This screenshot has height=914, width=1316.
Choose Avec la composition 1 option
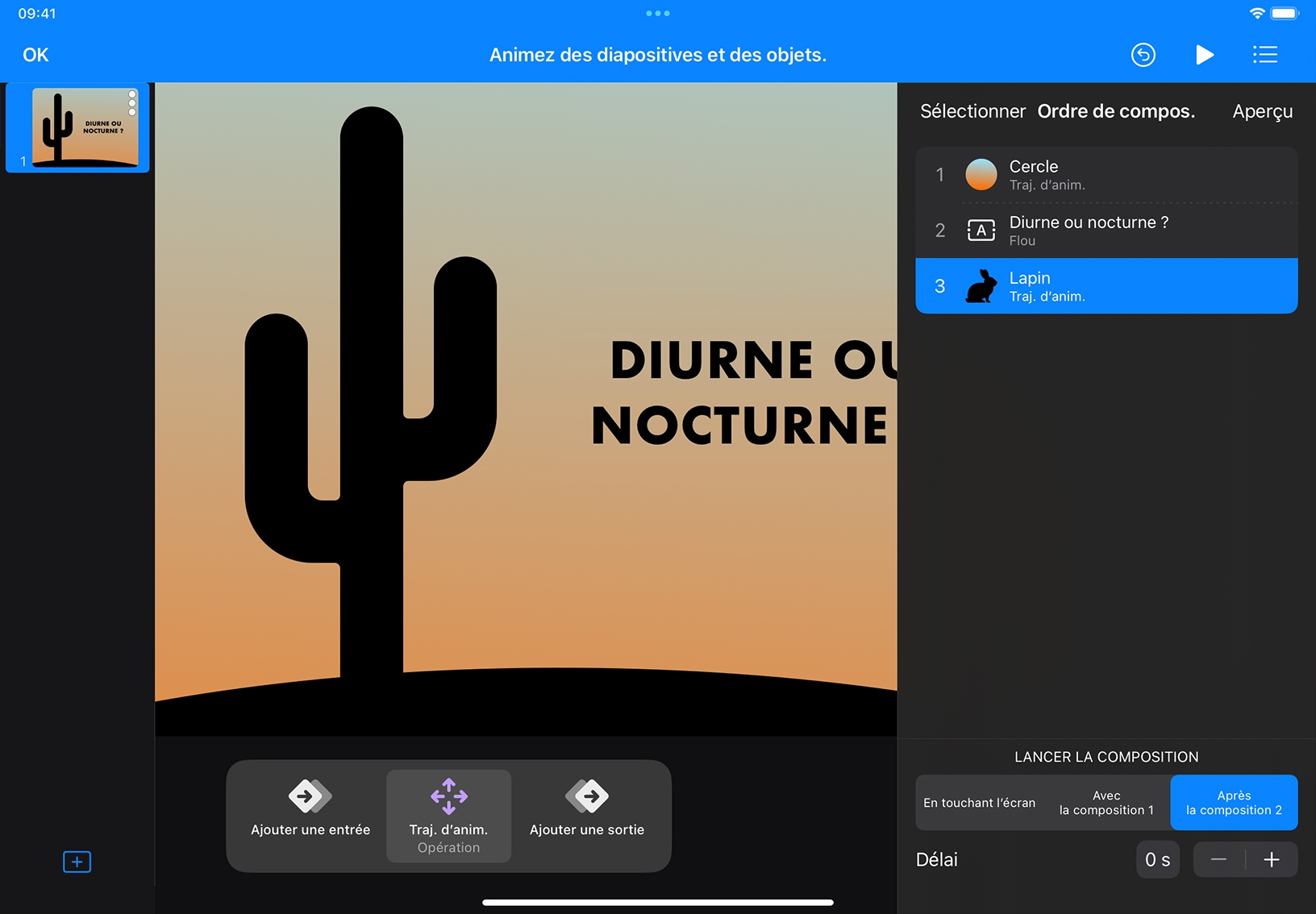[x=1106, y=803]
